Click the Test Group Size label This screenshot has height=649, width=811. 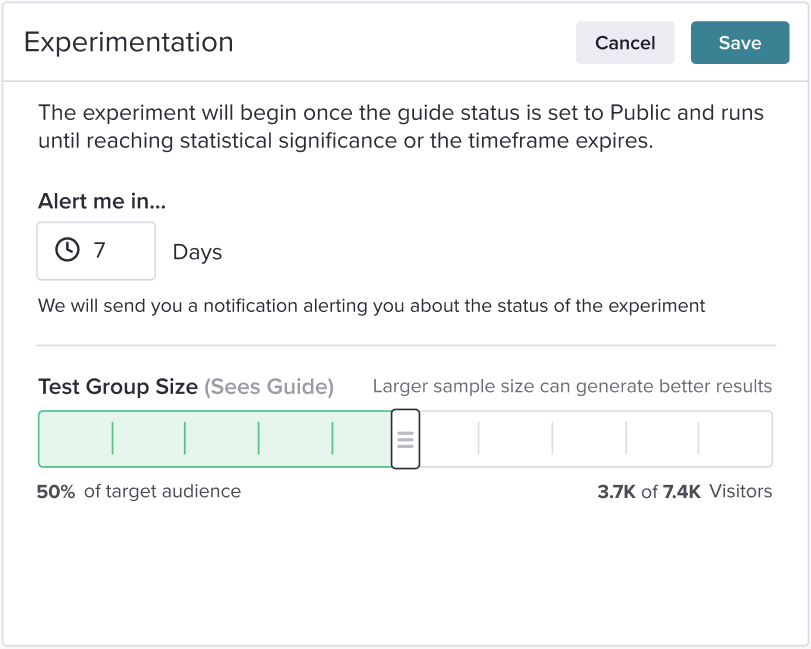click(118, 387)
